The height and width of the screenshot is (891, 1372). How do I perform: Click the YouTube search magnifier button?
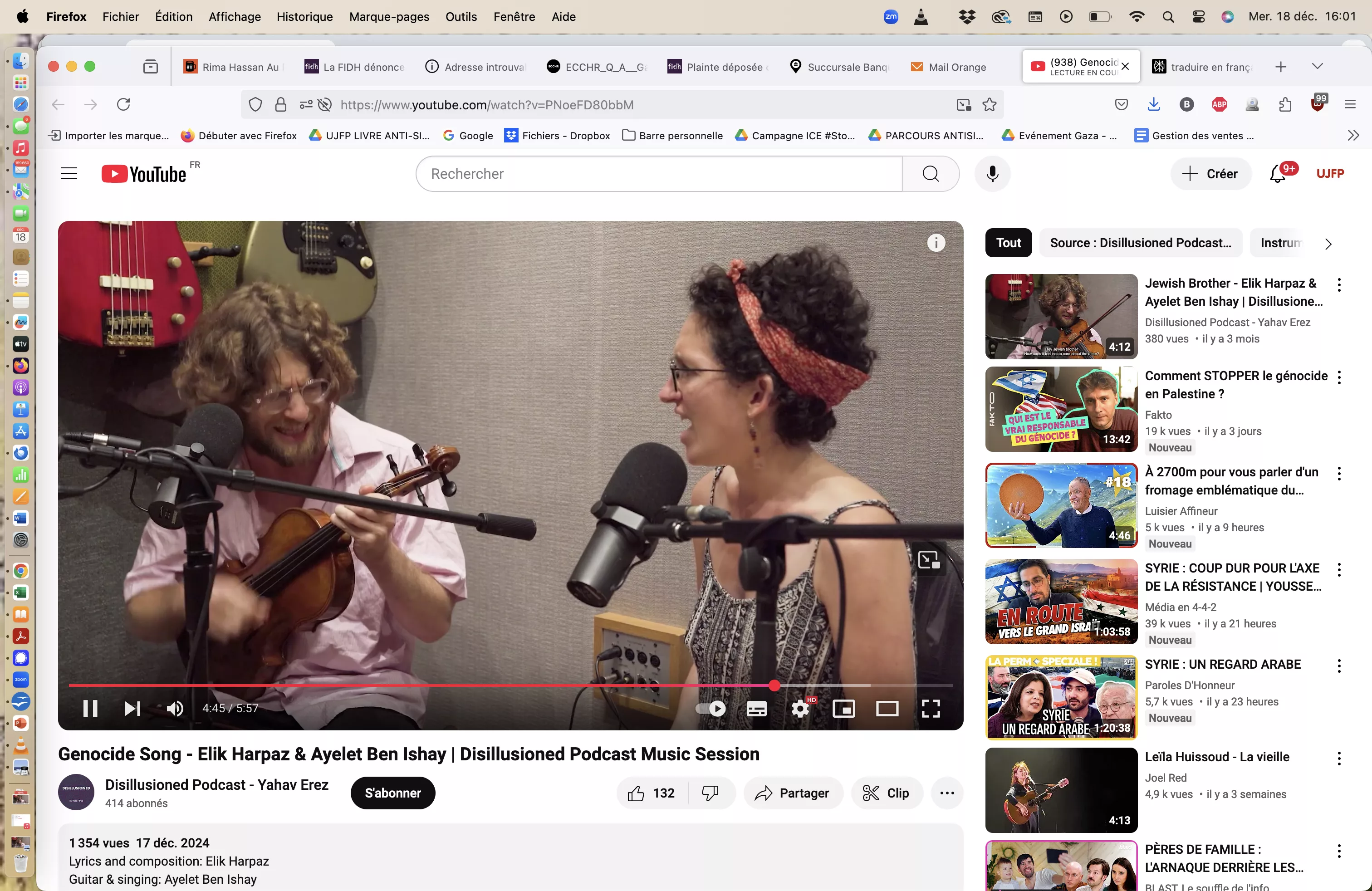click(931, 173)
